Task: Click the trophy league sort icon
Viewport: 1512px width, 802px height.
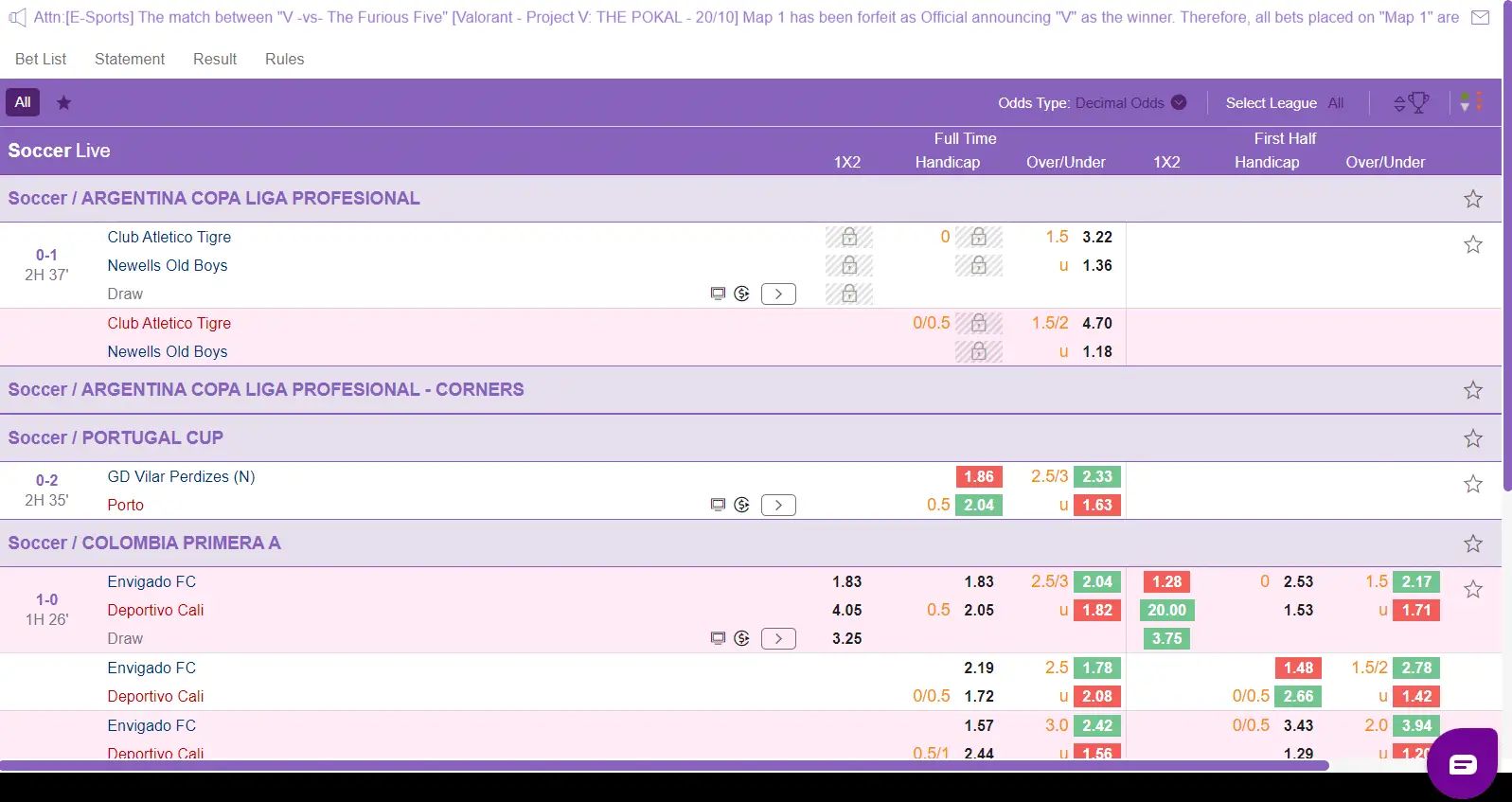Action: click(x=1411, y=102)
